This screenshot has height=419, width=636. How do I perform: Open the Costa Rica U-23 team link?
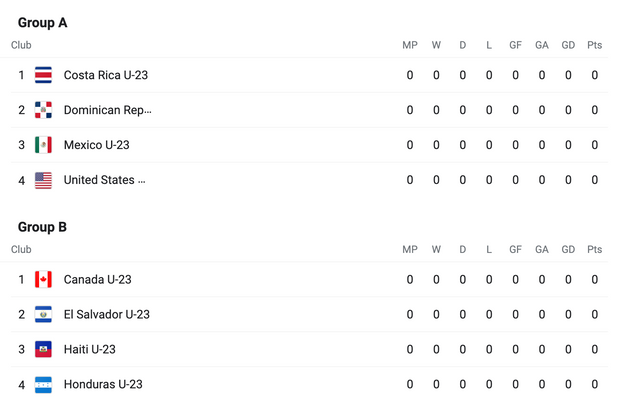105,75
